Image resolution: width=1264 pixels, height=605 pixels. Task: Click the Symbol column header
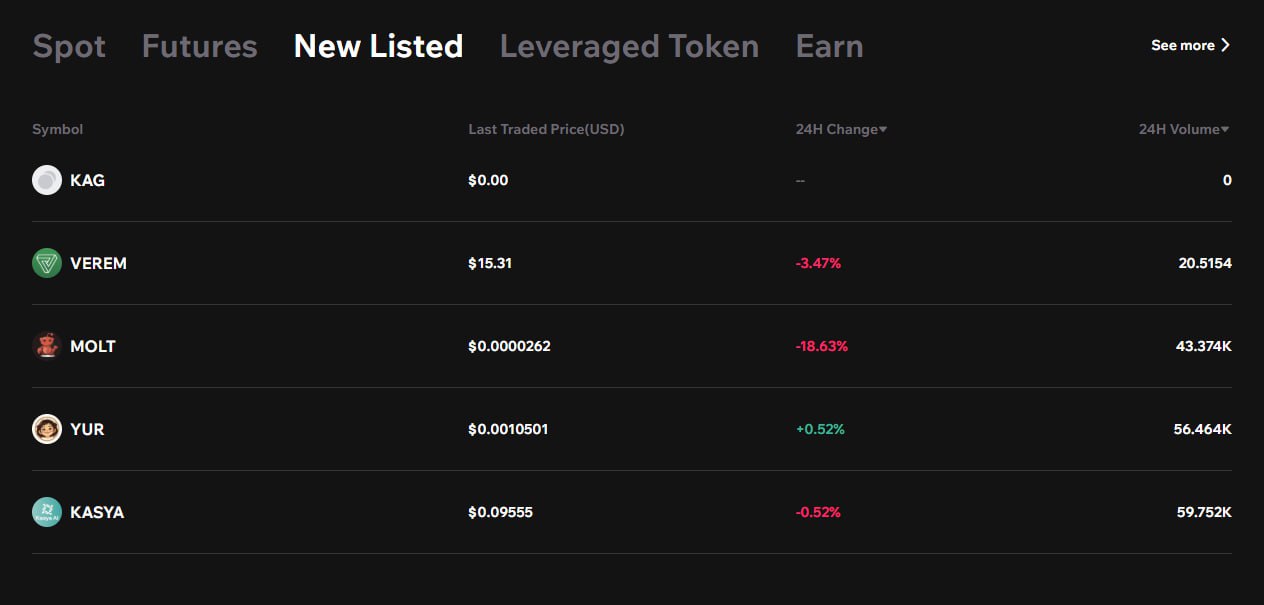[57, 129]
